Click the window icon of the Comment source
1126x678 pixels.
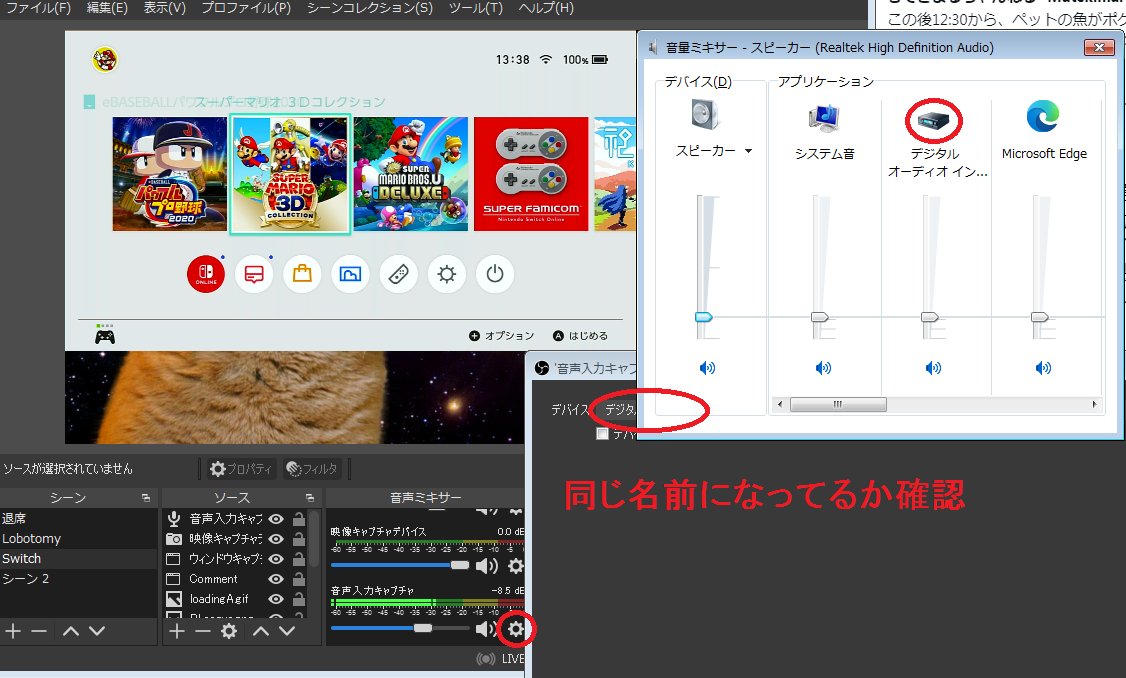173,578
